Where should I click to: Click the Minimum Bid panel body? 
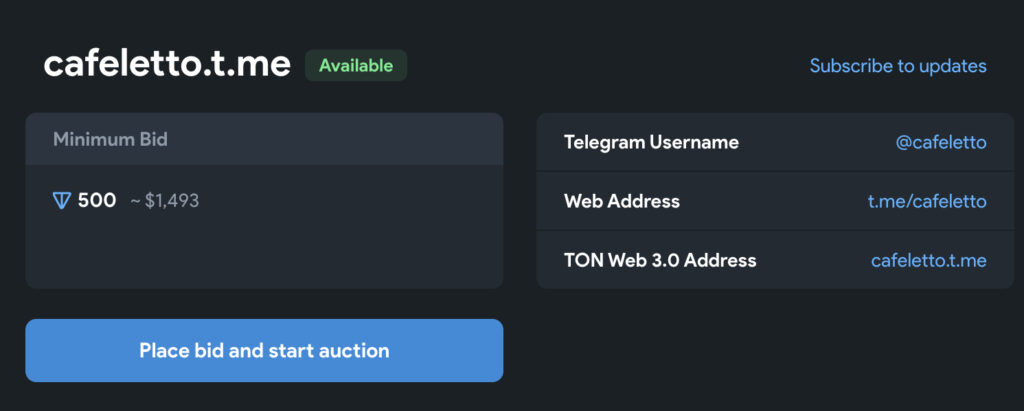264,226
